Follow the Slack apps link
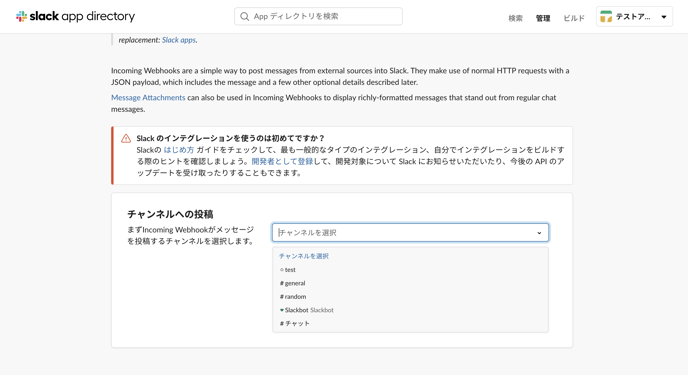Viewport: 688px width, 375px height. 179,40
